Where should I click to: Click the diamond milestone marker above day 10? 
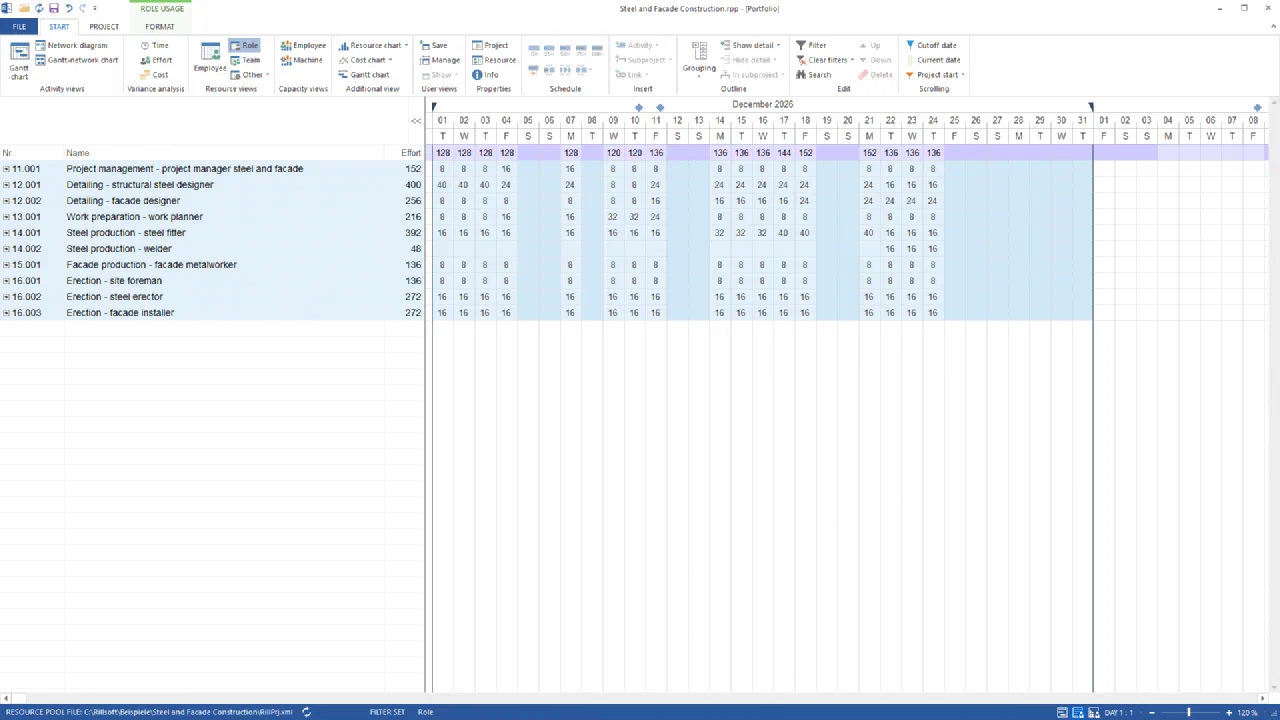coord(639,108)
